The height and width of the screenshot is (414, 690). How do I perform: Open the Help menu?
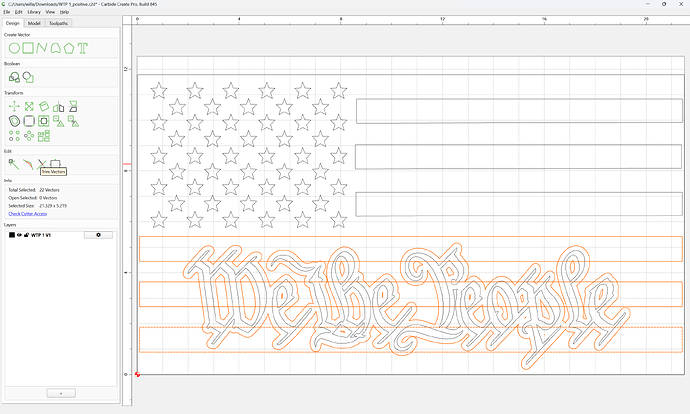tap(64, 12)
